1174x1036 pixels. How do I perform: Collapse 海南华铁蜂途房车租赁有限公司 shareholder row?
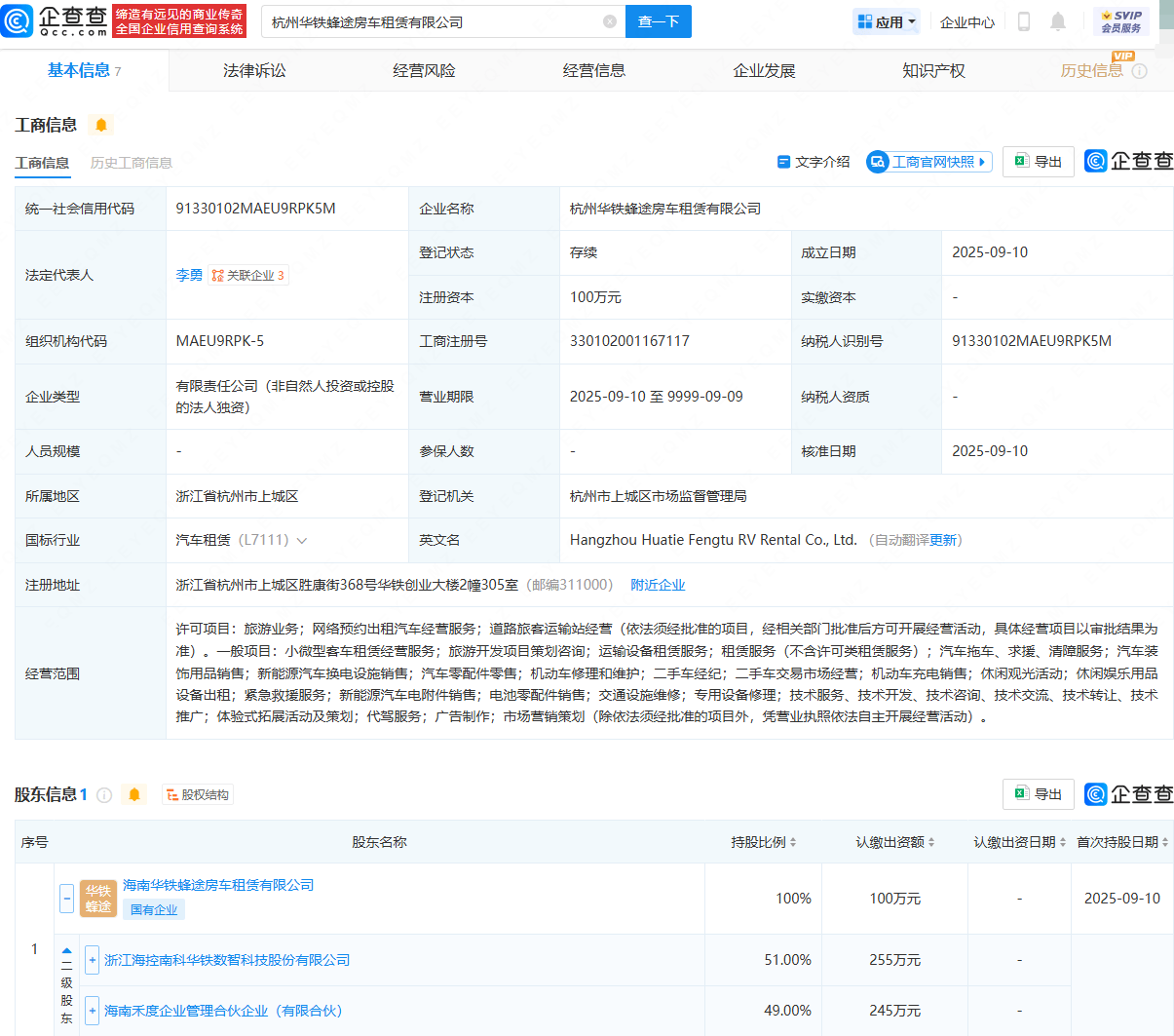[66, 899]
